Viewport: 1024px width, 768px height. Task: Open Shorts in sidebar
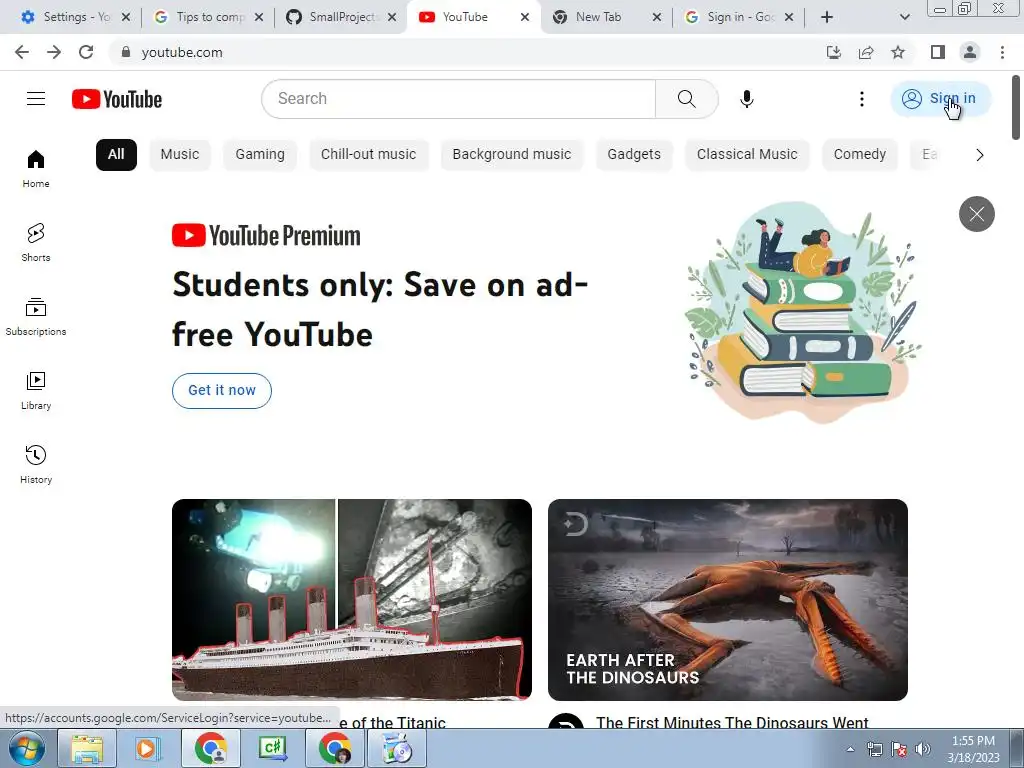pyautogui.click(x=36, y=243)
